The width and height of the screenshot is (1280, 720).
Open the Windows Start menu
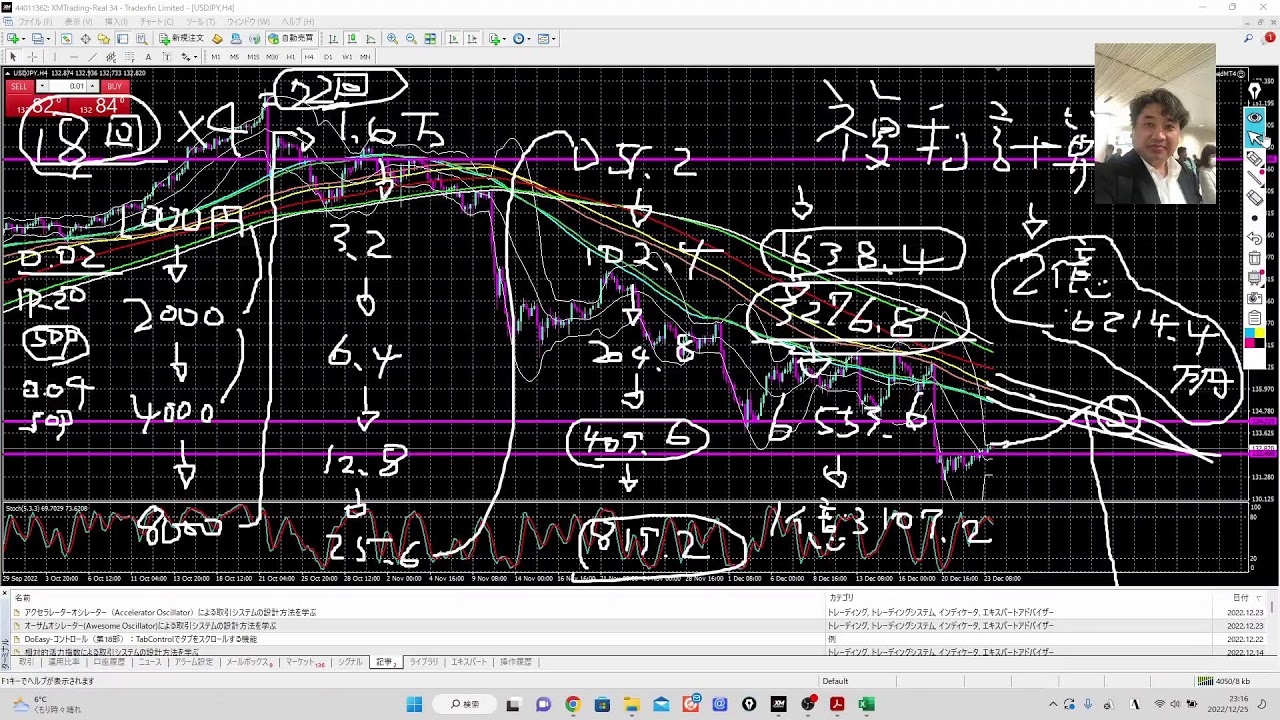(414, 705)
